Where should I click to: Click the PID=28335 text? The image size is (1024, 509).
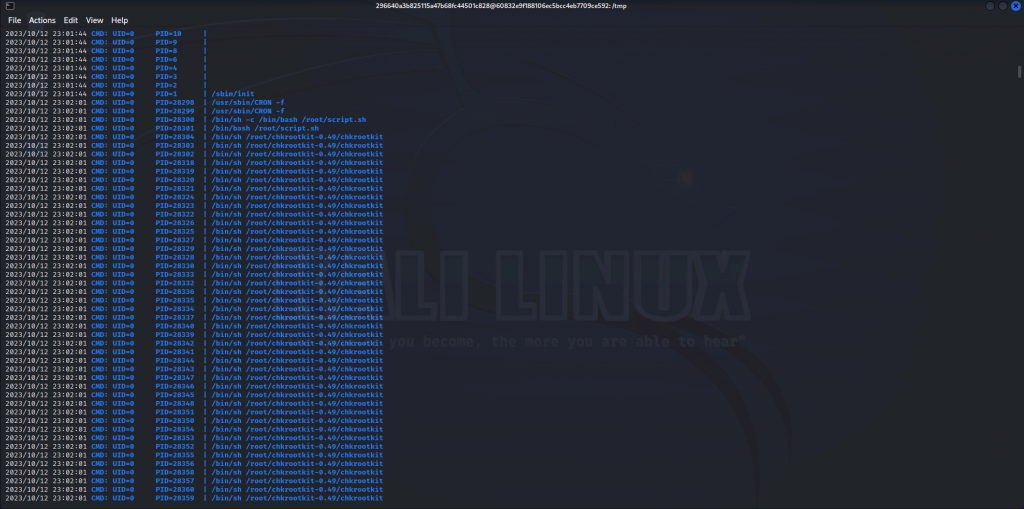coord(175,300)
